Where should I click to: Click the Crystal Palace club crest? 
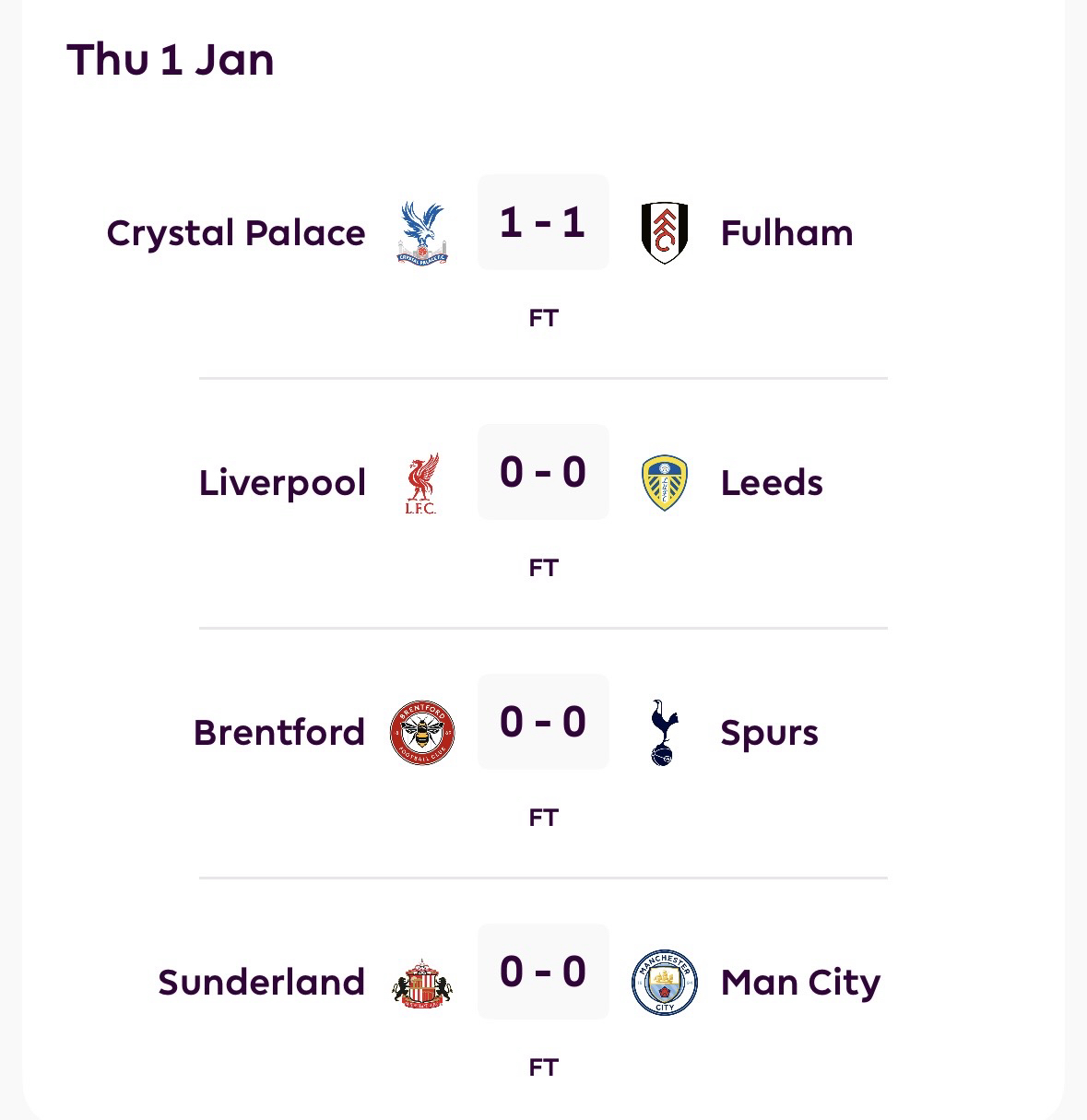click(x=422, y=233)
